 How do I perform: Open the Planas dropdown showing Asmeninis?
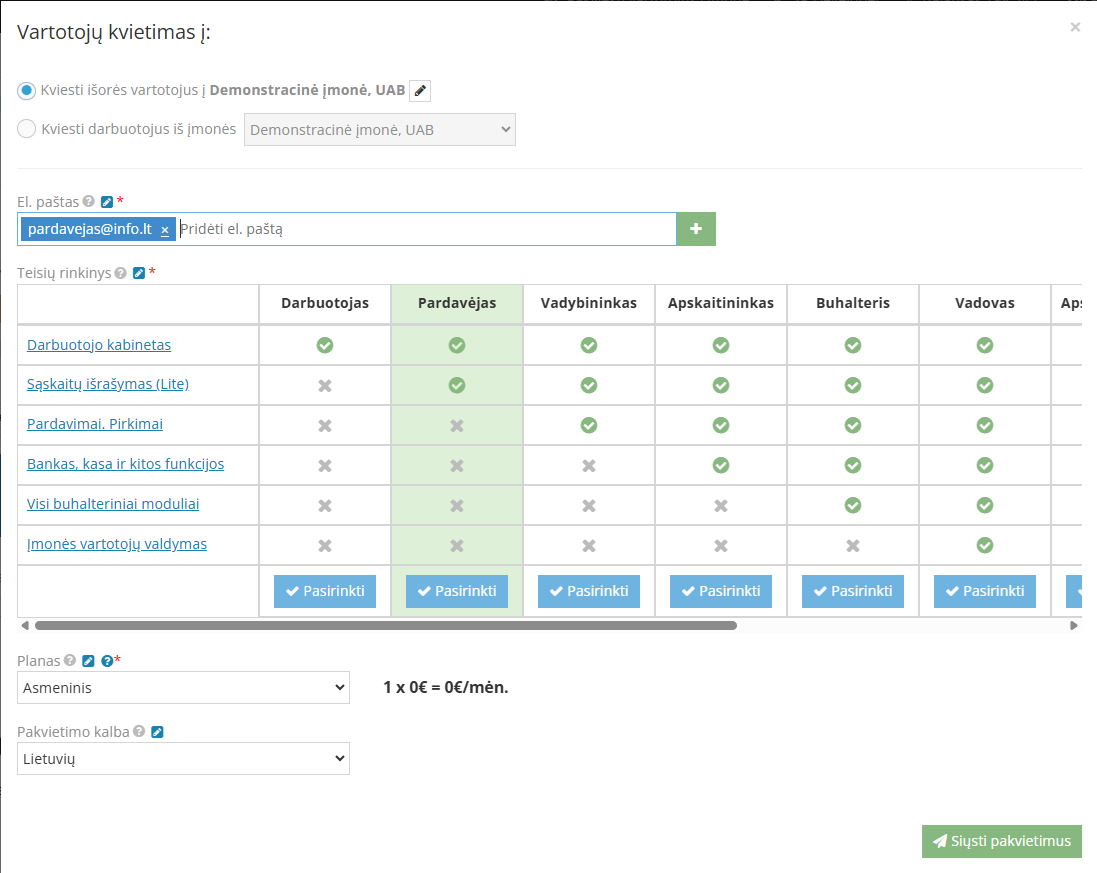click(x=183, y=688)
